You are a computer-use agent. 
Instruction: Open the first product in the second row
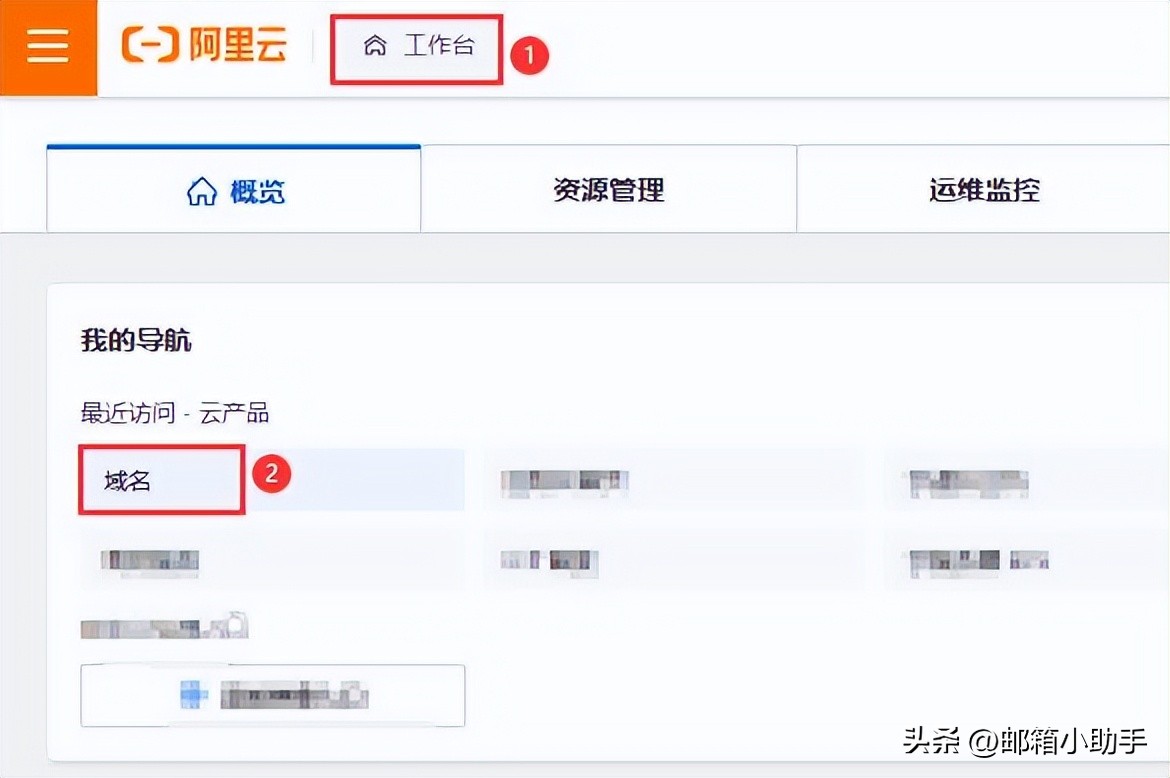tap(150, 560)
